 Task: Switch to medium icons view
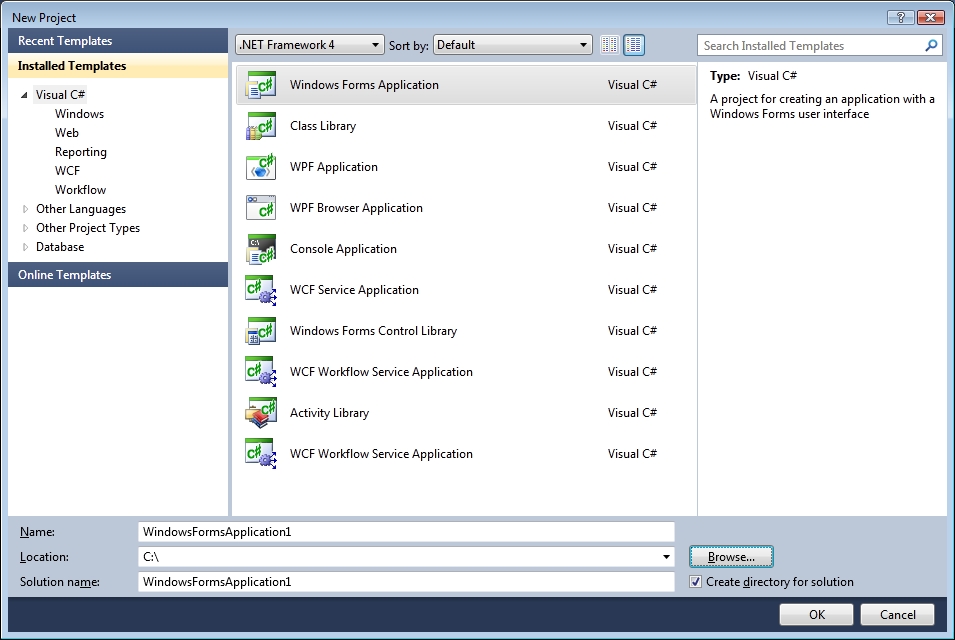(x=634, y=45)
